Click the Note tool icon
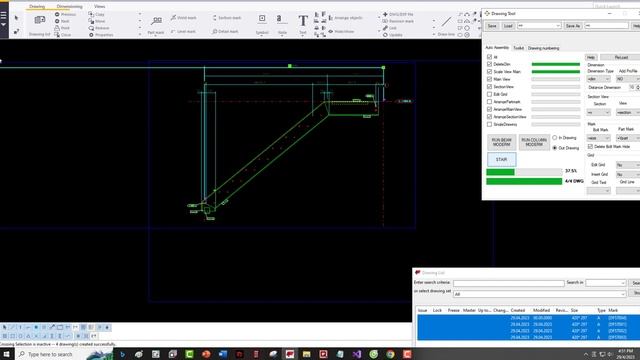This screenshot has width=640, height=360. coord(280,19)
